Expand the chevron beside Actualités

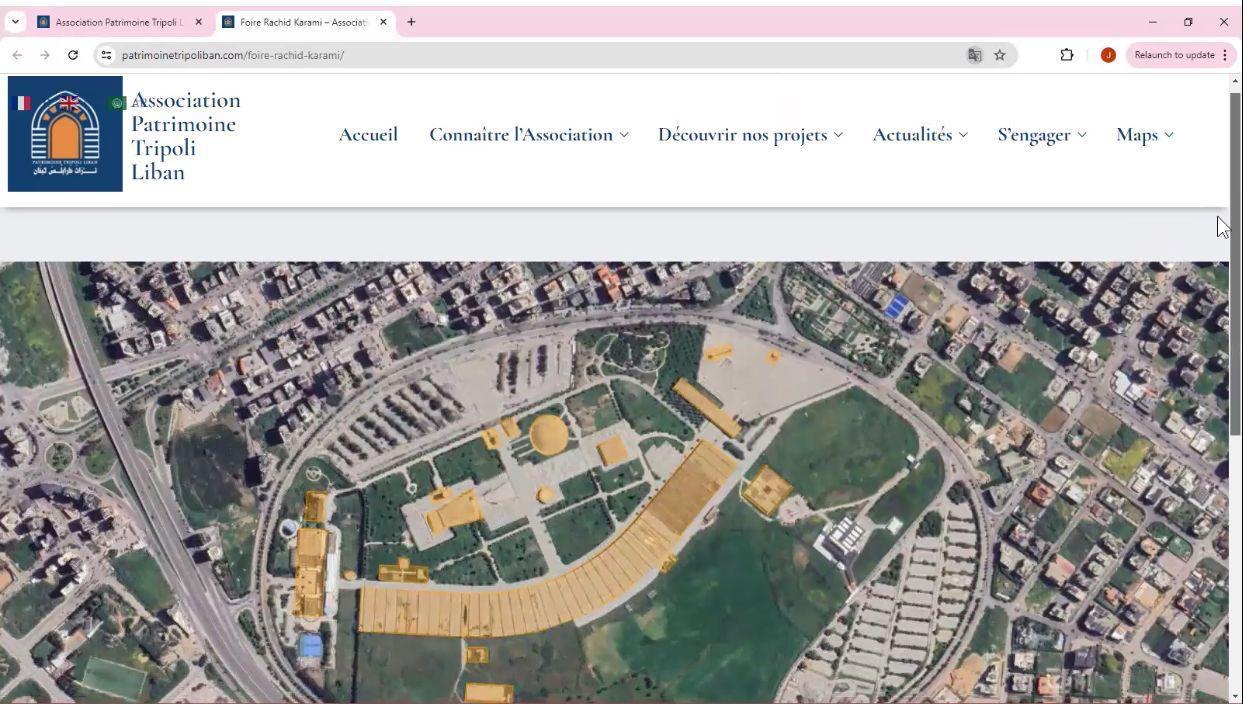pyautogui.click(x=963, y=135)
